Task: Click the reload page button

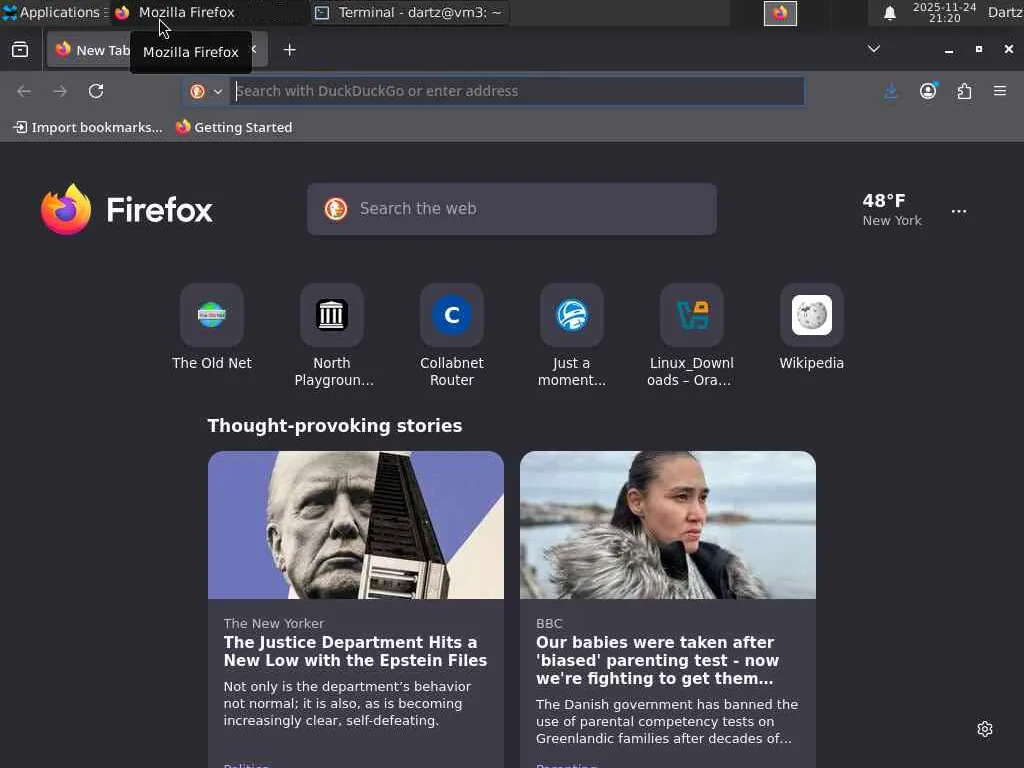Action: [96, 91]
